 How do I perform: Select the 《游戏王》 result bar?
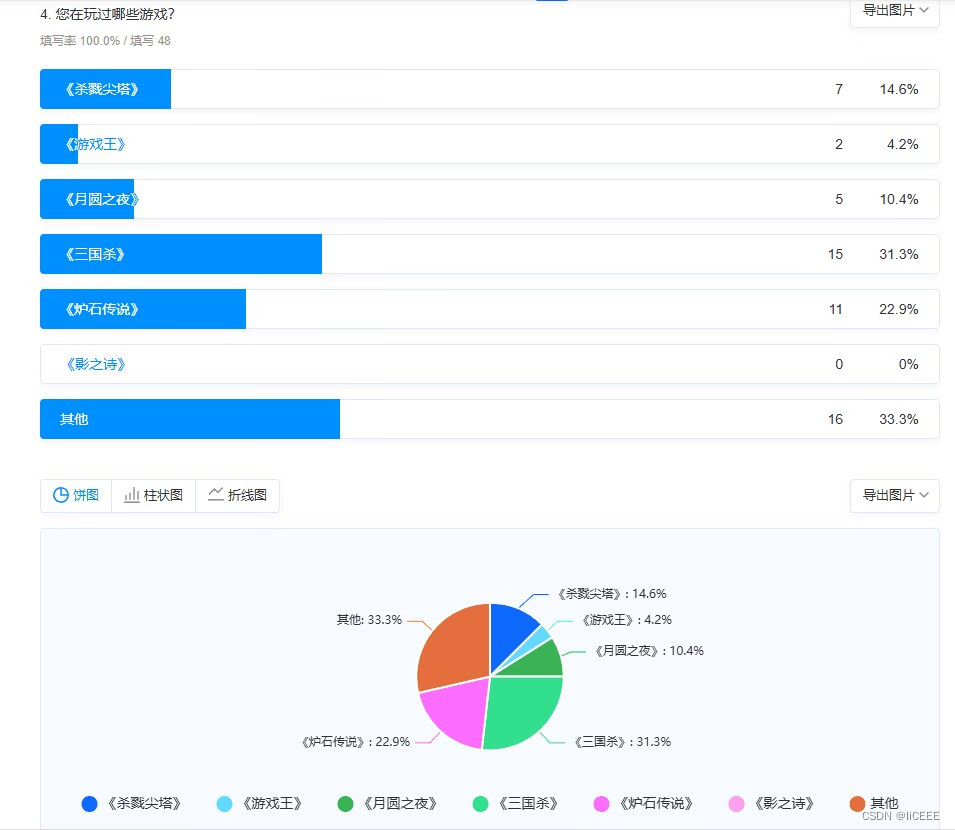point(59,144)
